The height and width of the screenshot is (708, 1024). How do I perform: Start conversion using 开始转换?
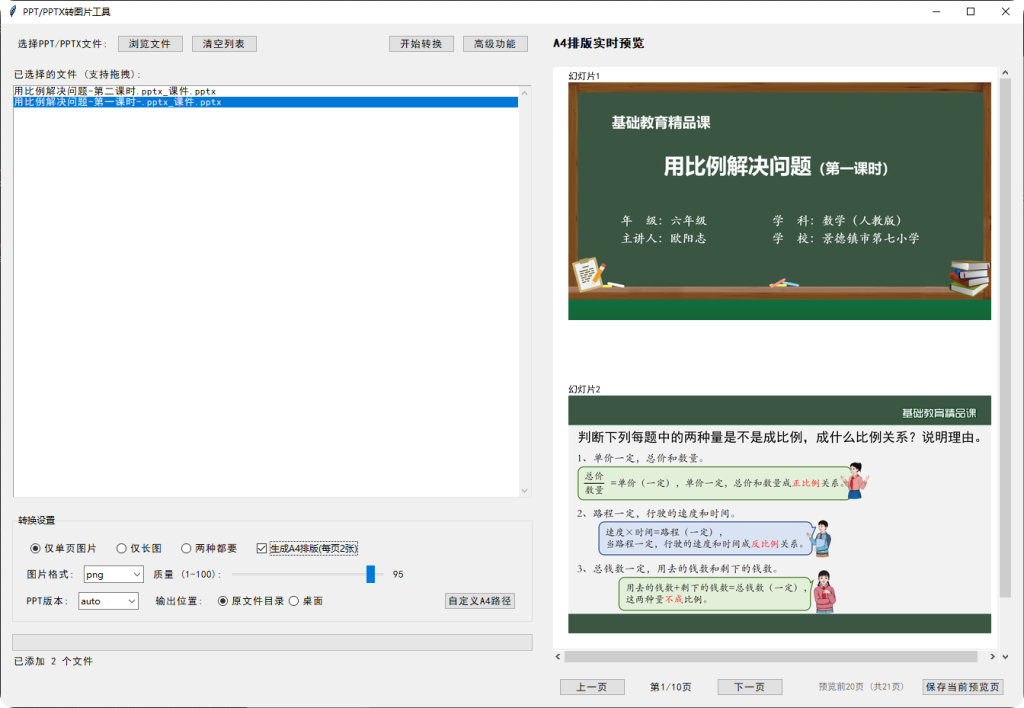click(x=421, y=43)
